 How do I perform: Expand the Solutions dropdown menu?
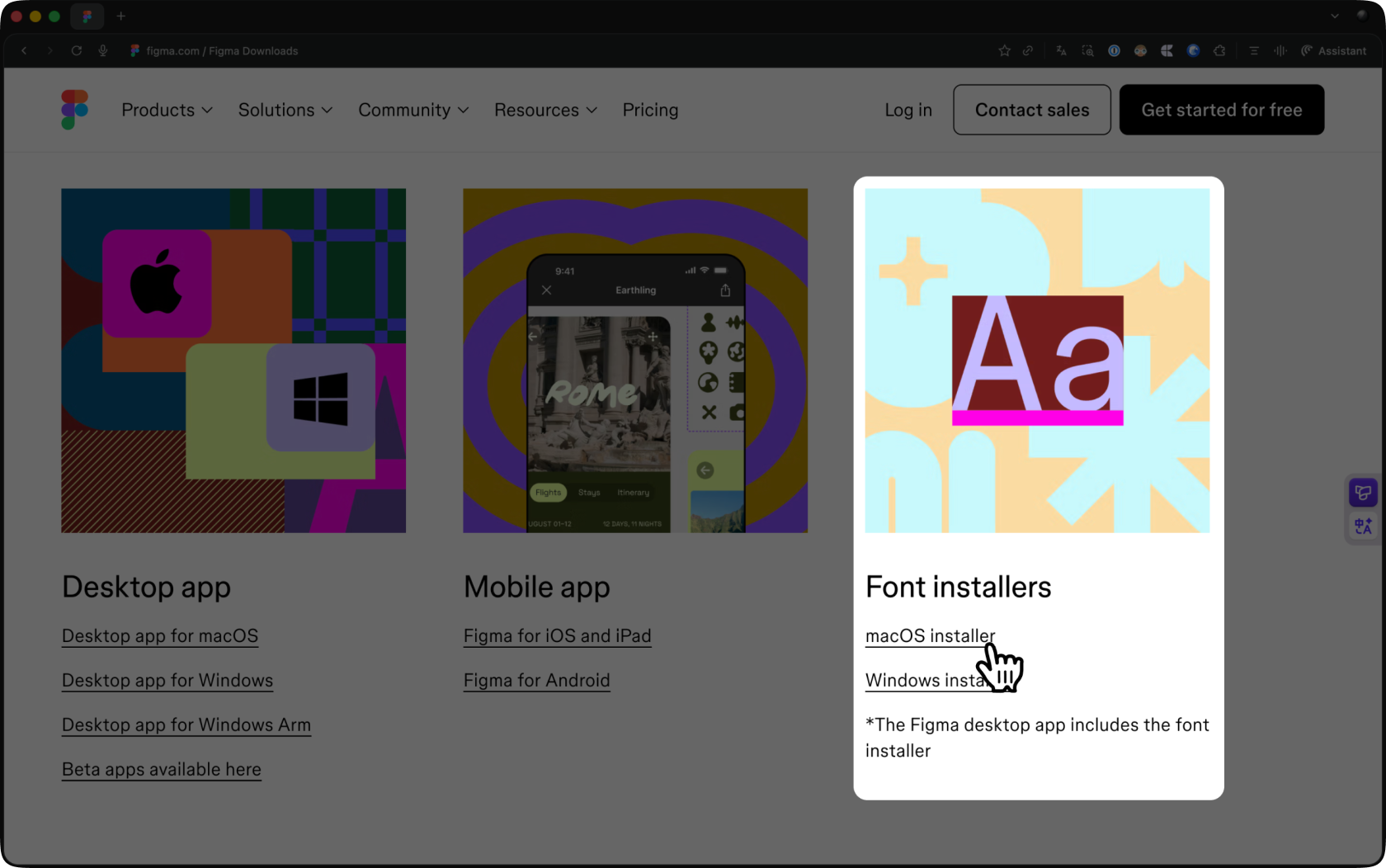point(285,110)
